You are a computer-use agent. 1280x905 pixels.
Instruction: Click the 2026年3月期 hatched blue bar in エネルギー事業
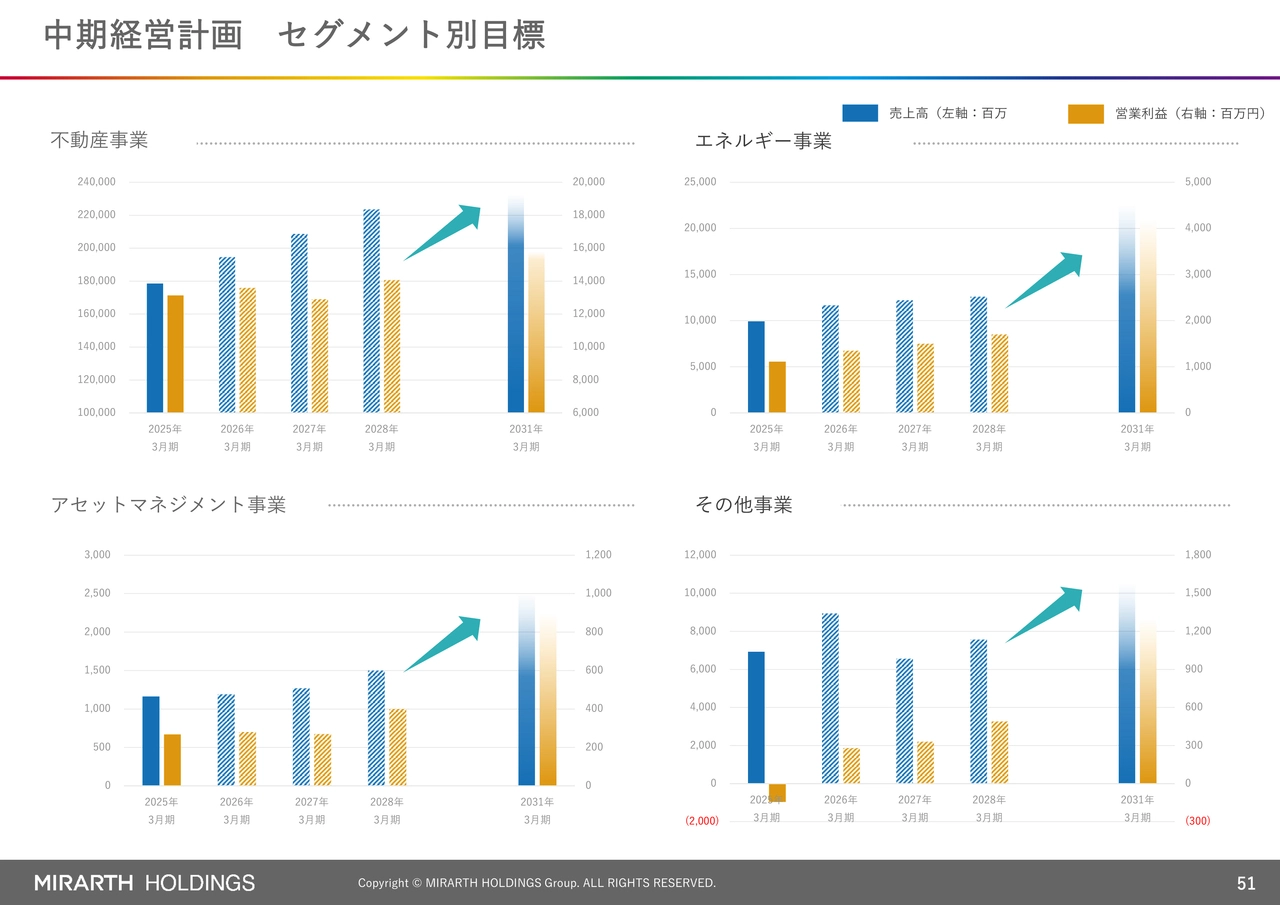click(830, 359)
